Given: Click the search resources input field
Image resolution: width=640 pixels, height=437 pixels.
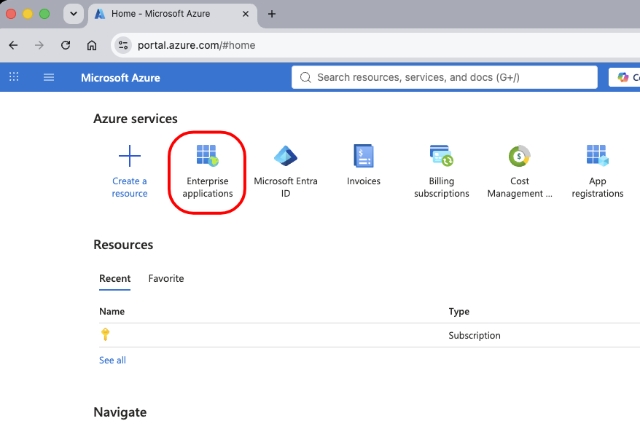Looking at the screenshot, I should [x=444, y=77].
